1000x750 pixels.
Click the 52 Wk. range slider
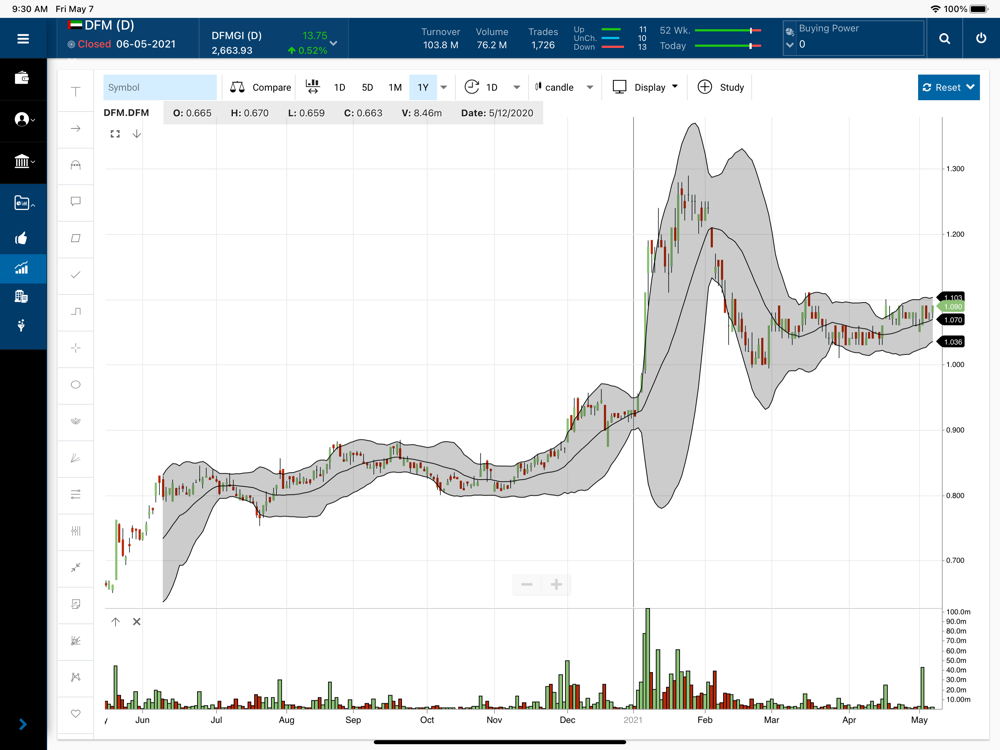(x=728, y=31)
